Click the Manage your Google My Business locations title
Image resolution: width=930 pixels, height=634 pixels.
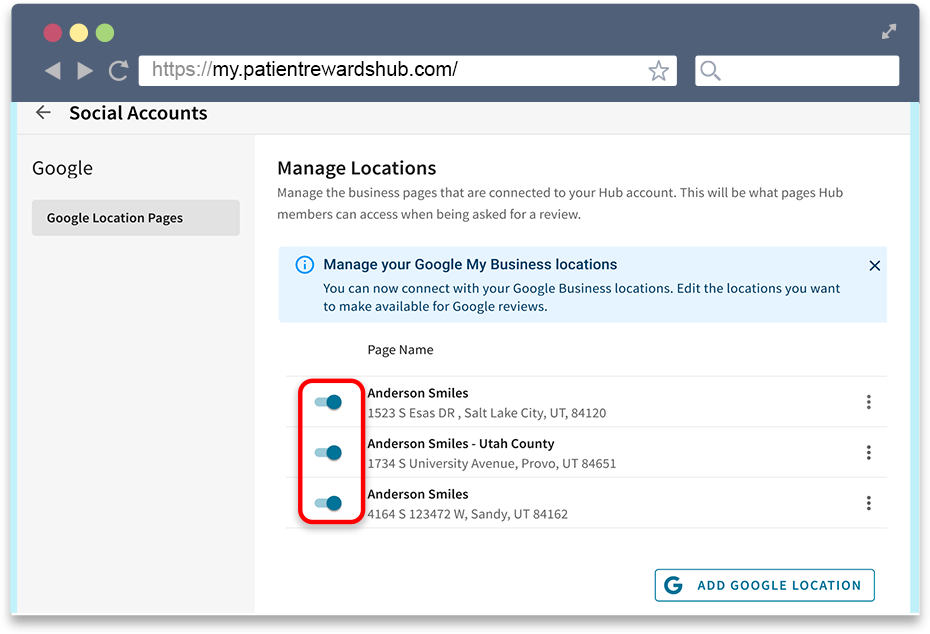click(x=470, y=265)
